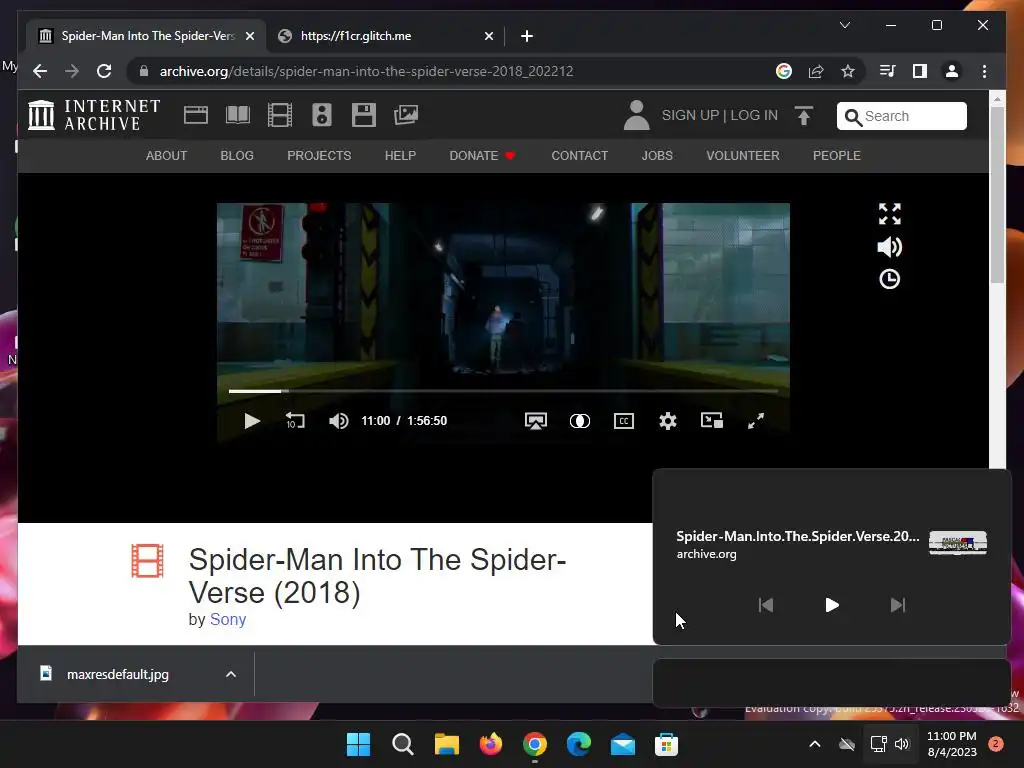Open downloaded file maxresdefault.jpg
Screen dimensions: 1024x768
(118, 675)
